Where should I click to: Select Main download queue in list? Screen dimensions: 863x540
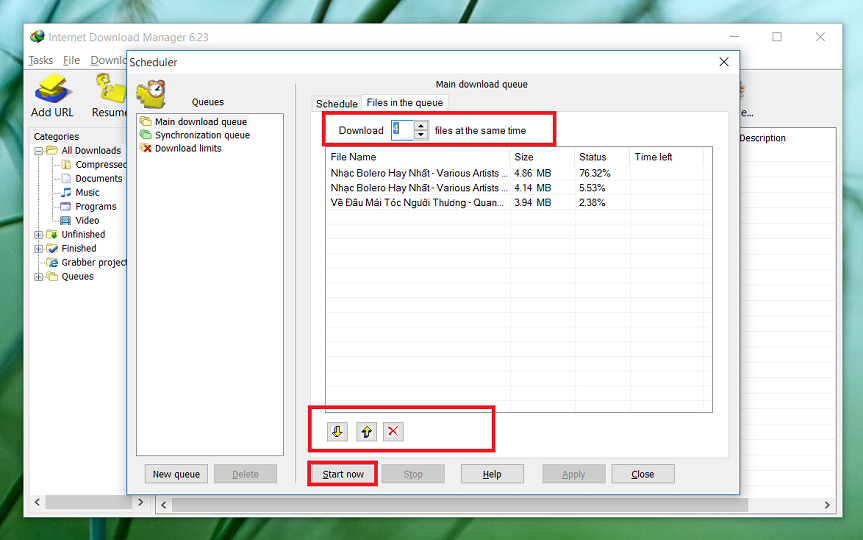click(x=201, y=122)
